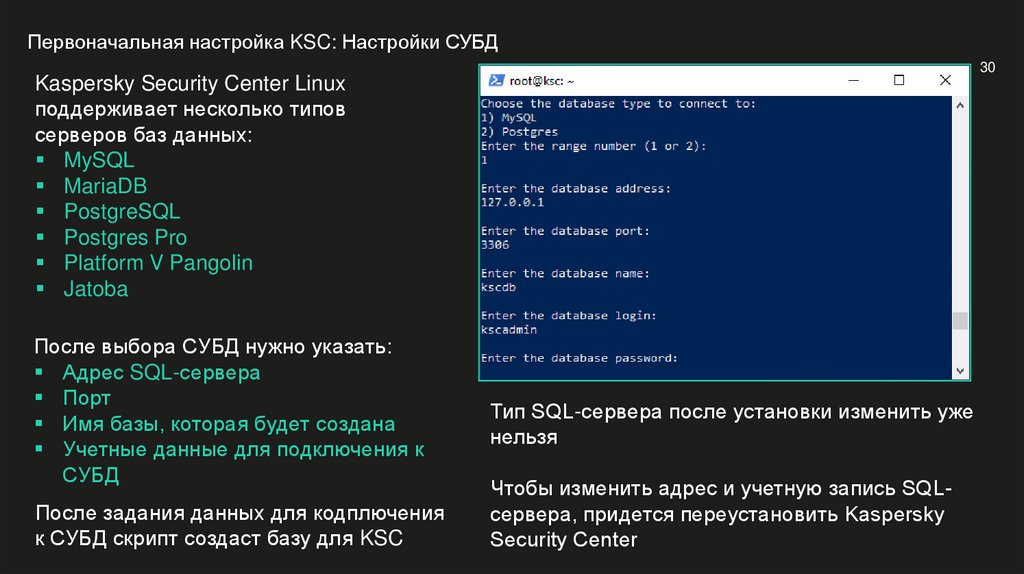This screenshot has width=1024, height=574.
Task: Click the 'Platform V Pangolin' bullet item
Action: click(x=158, y=263)
